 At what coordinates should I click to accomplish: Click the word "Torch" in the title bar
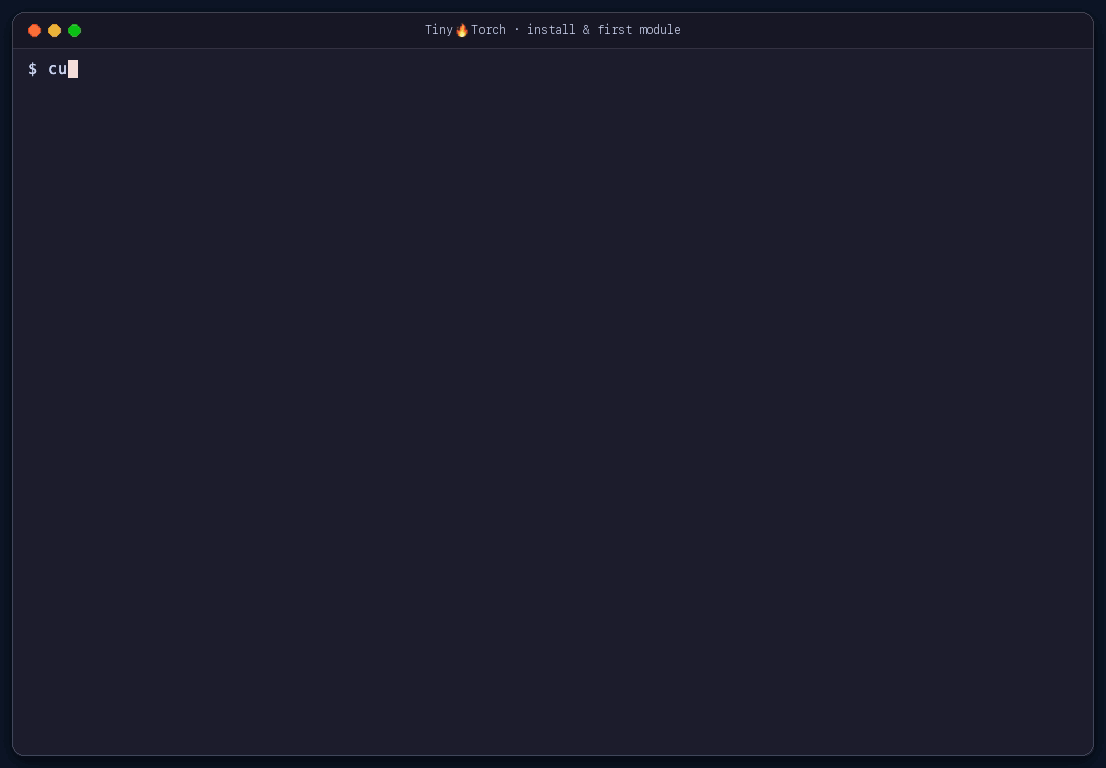pyautogui.click(x=488, y=30)
